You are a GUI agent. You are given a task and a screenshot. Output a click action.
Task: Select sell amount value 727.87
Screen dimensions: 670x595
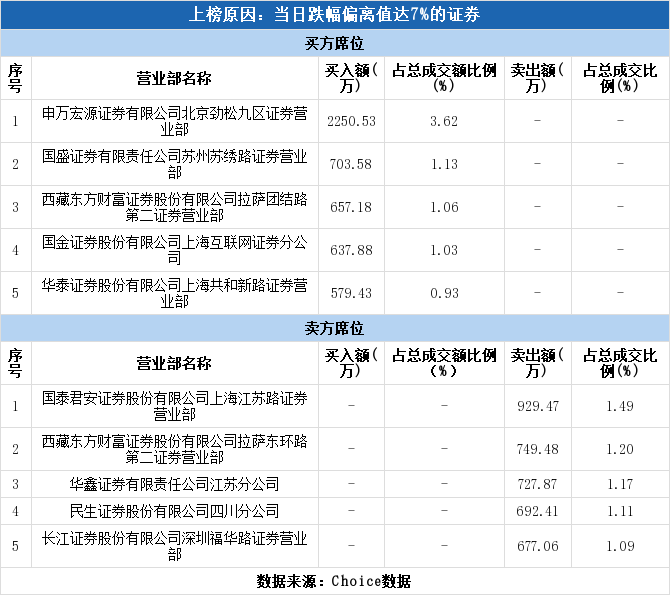537,484
